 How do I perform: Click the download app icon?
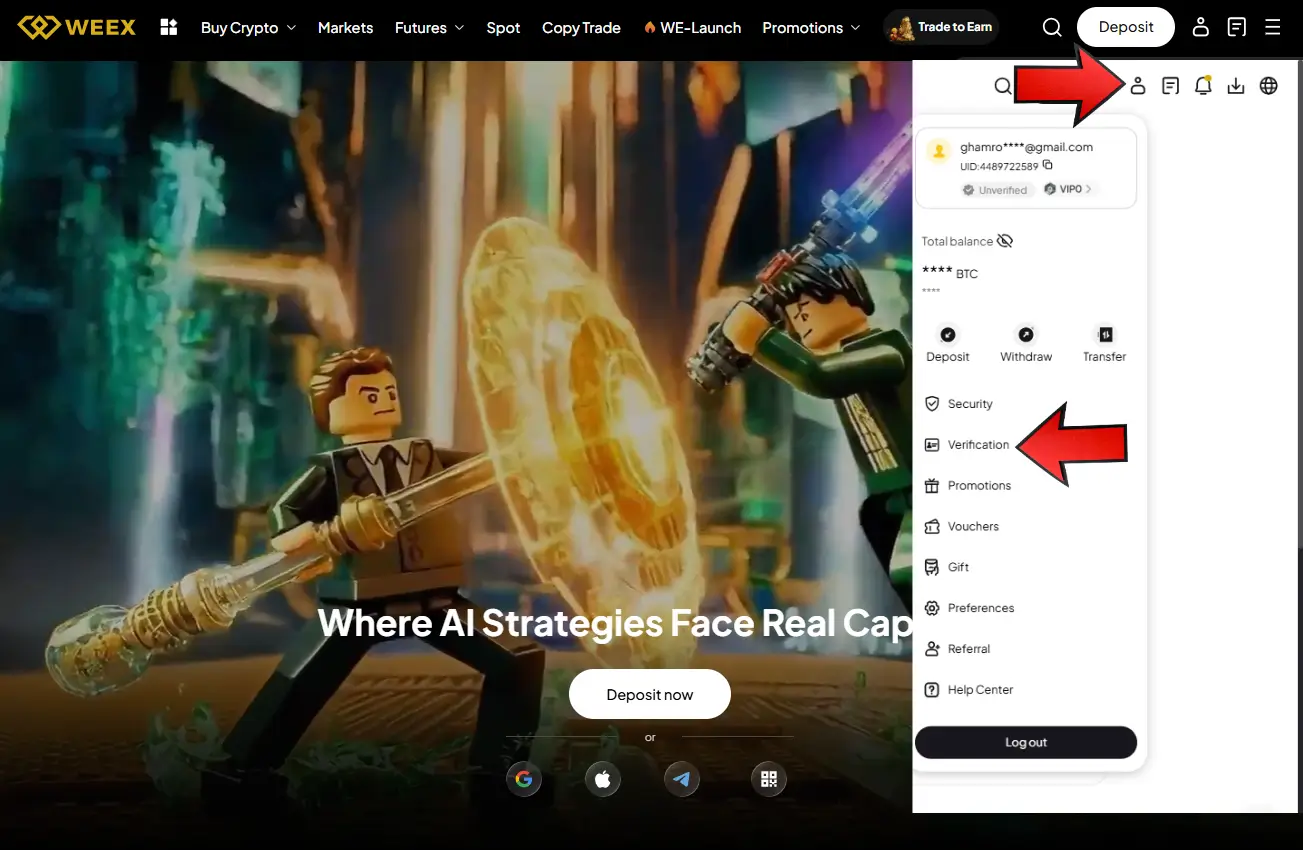pos(1236,86)
